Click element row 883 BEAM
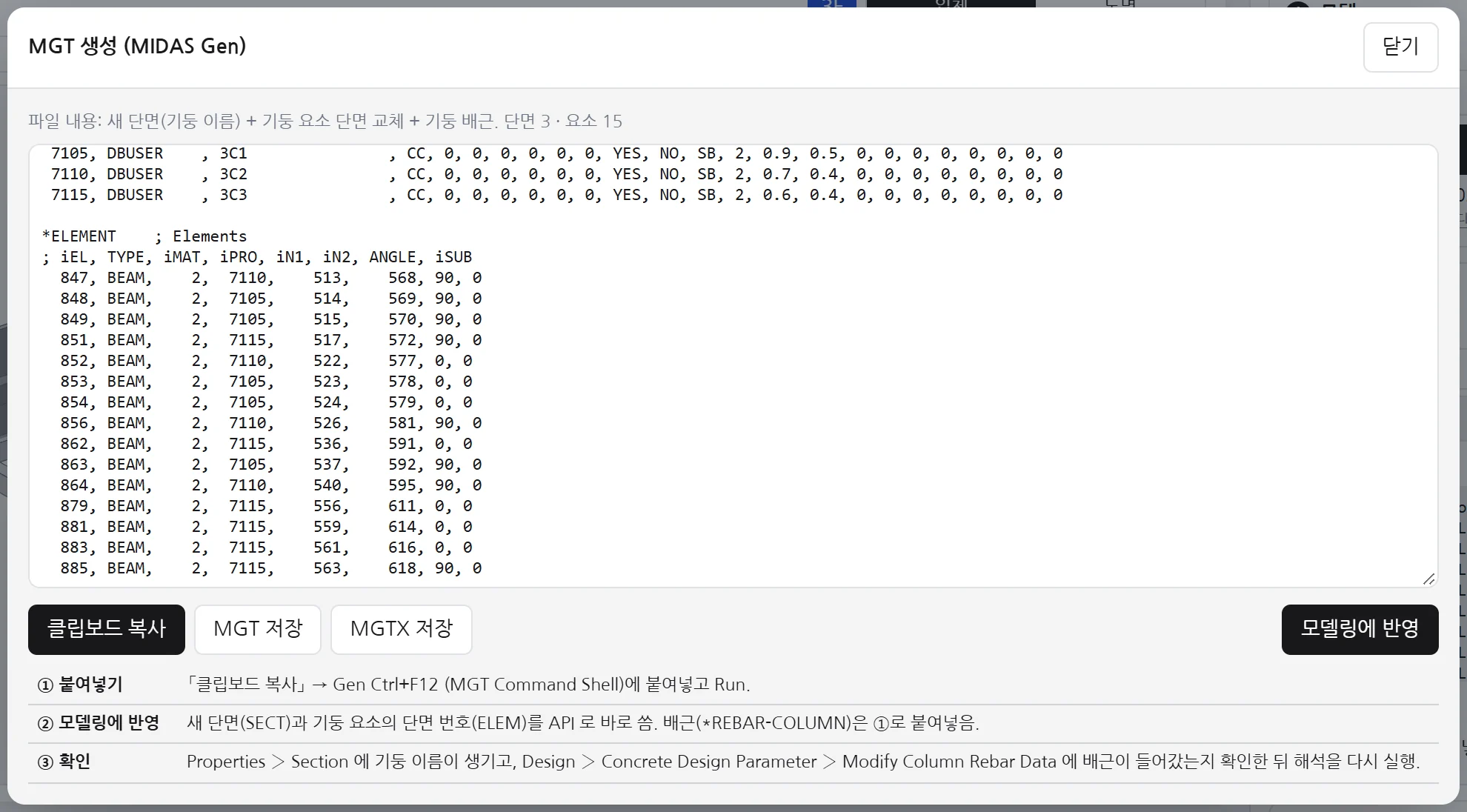This screenshot has height=812, width=1467. [x=267, y=548]
